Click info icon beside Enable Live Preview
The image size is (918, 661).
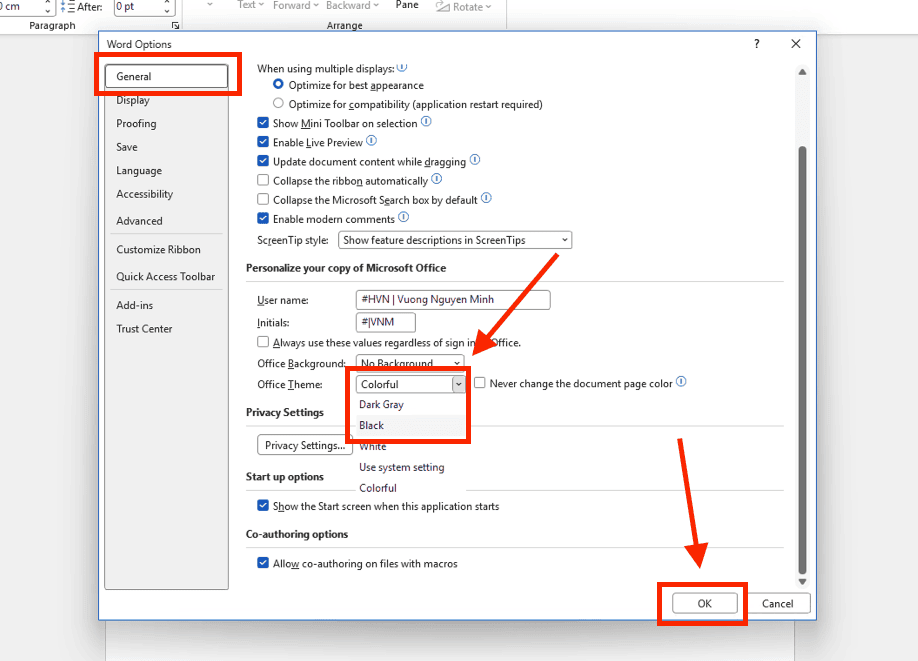[x=371, y=141]
